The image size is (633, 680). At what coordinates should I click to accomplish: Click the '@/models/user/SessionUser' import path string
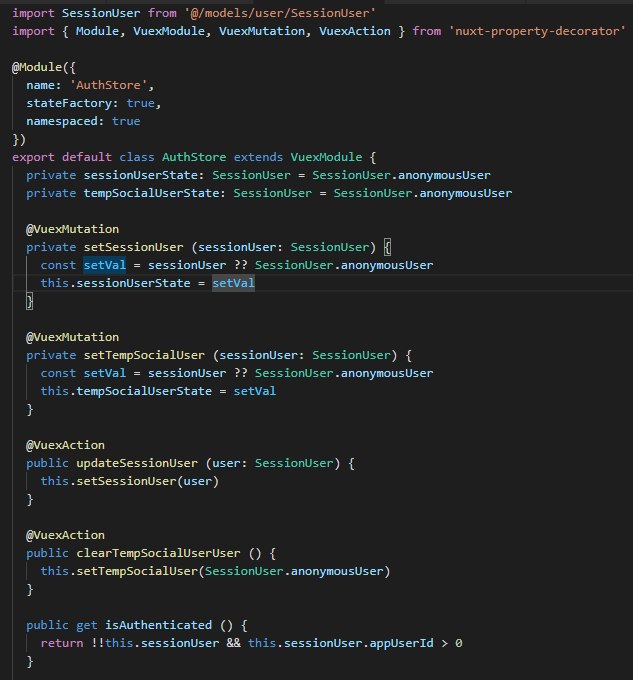point(280,13)
